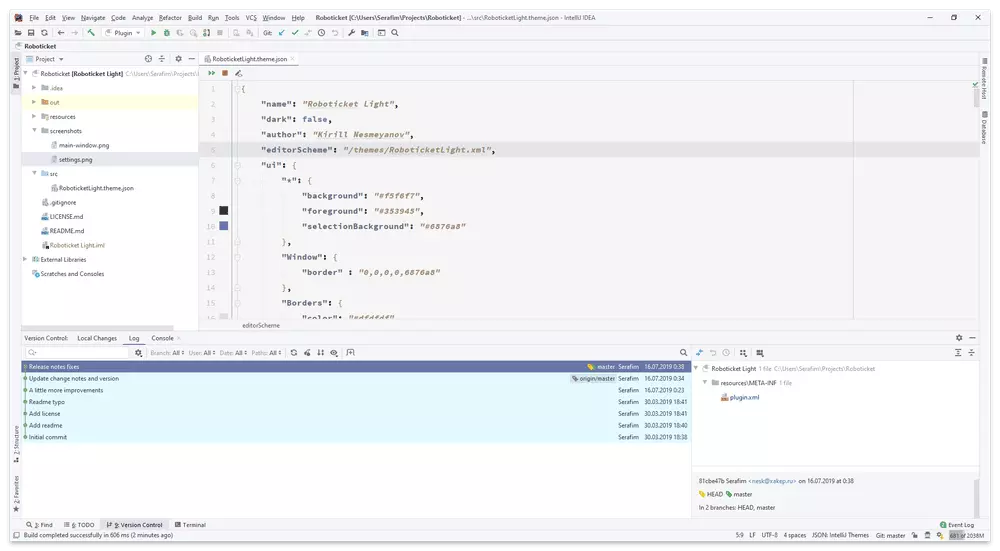Image resolution: width=1000 pixels, height=551 pixels.
Task: Open the Terminal tool window
Action: 190,525
